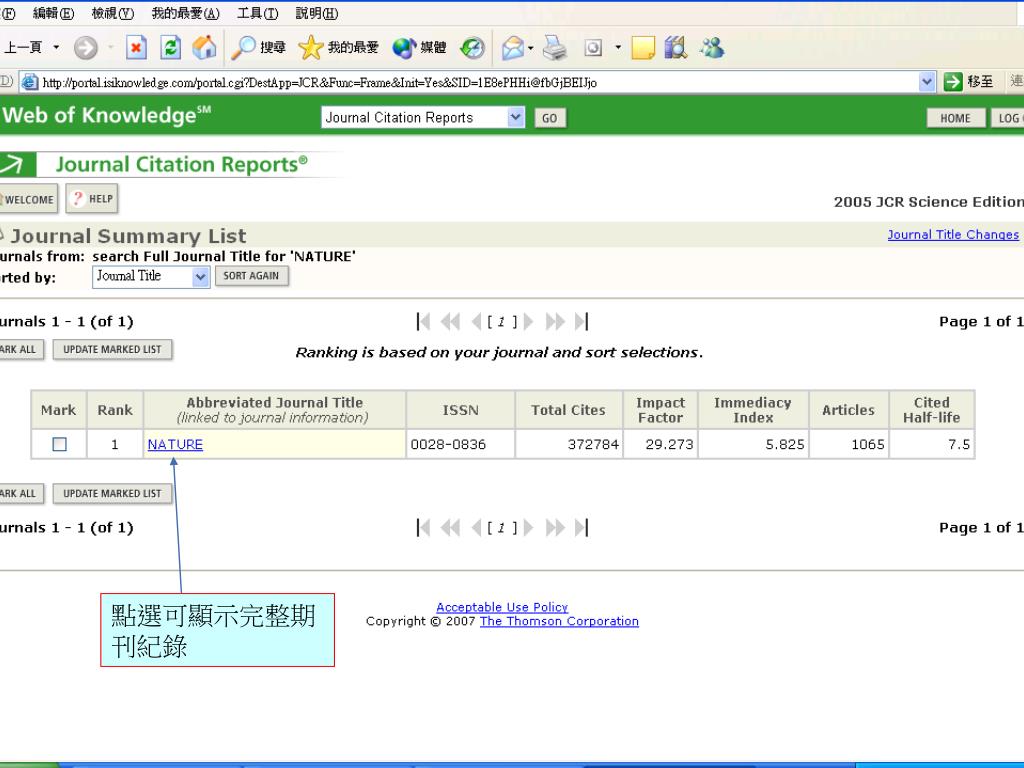Viewport: 1024px width, 768px height.
Task: Open the NATURE journal record link
Action: pyautogui.click(x=175, y=444)
